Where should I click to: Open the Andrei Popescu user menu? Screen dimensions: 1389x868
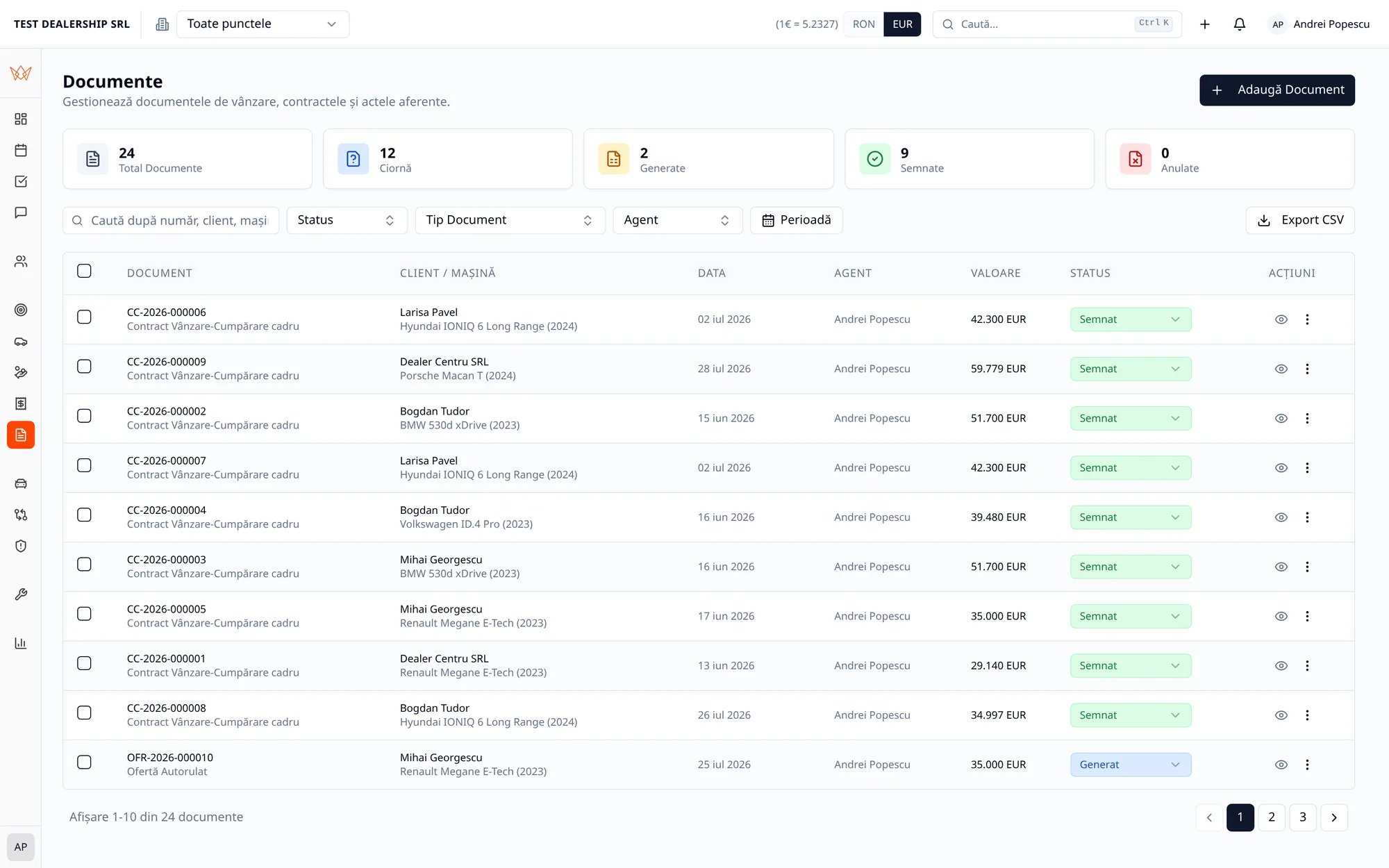pos(1320,24)
